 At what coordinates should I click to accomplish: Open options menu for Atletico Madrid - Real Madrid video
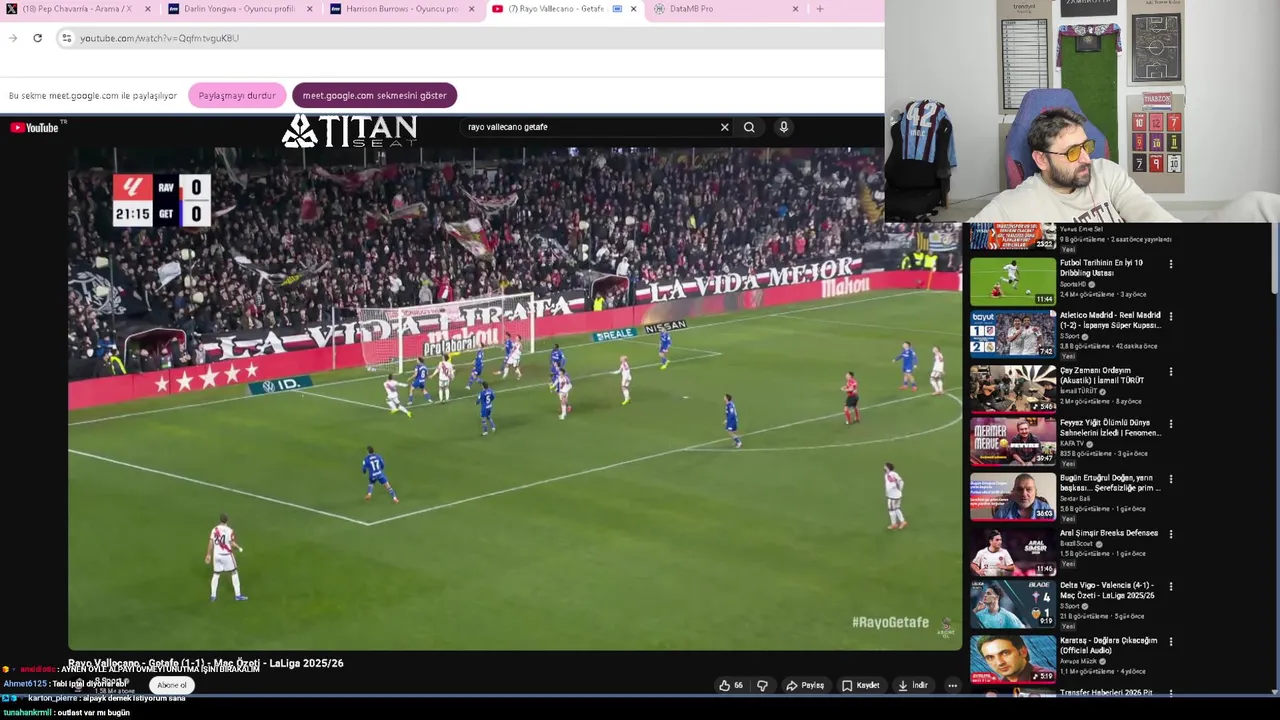click(1171, 316)
